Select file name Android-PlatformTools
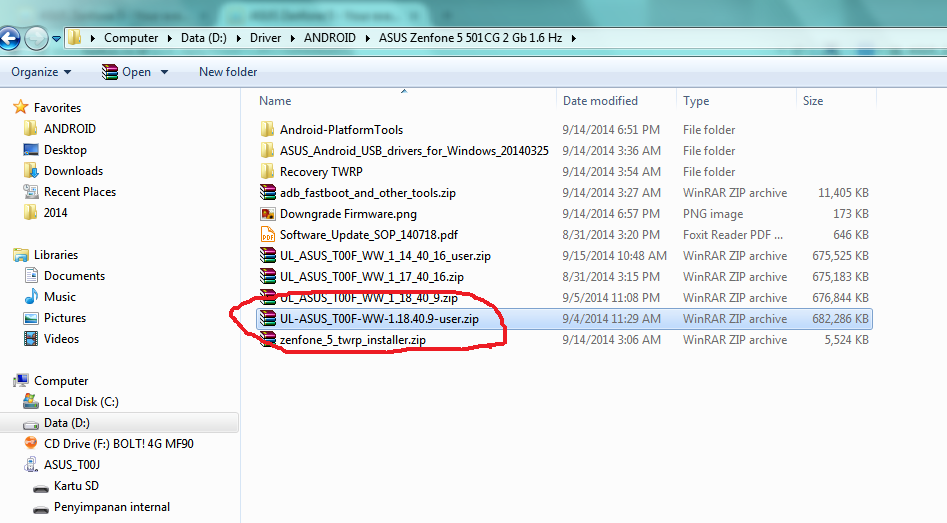 [341, 129]
